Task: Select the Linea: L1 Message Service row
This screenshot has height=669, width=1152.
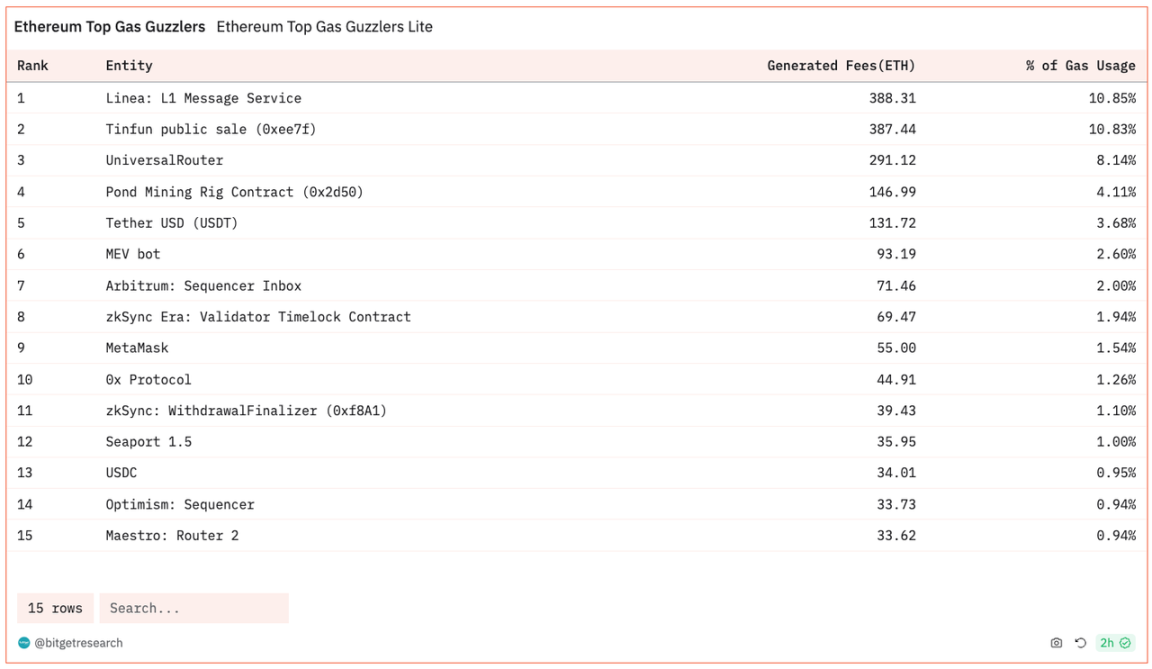Action: pyautogui.click(x=203, y=98)
